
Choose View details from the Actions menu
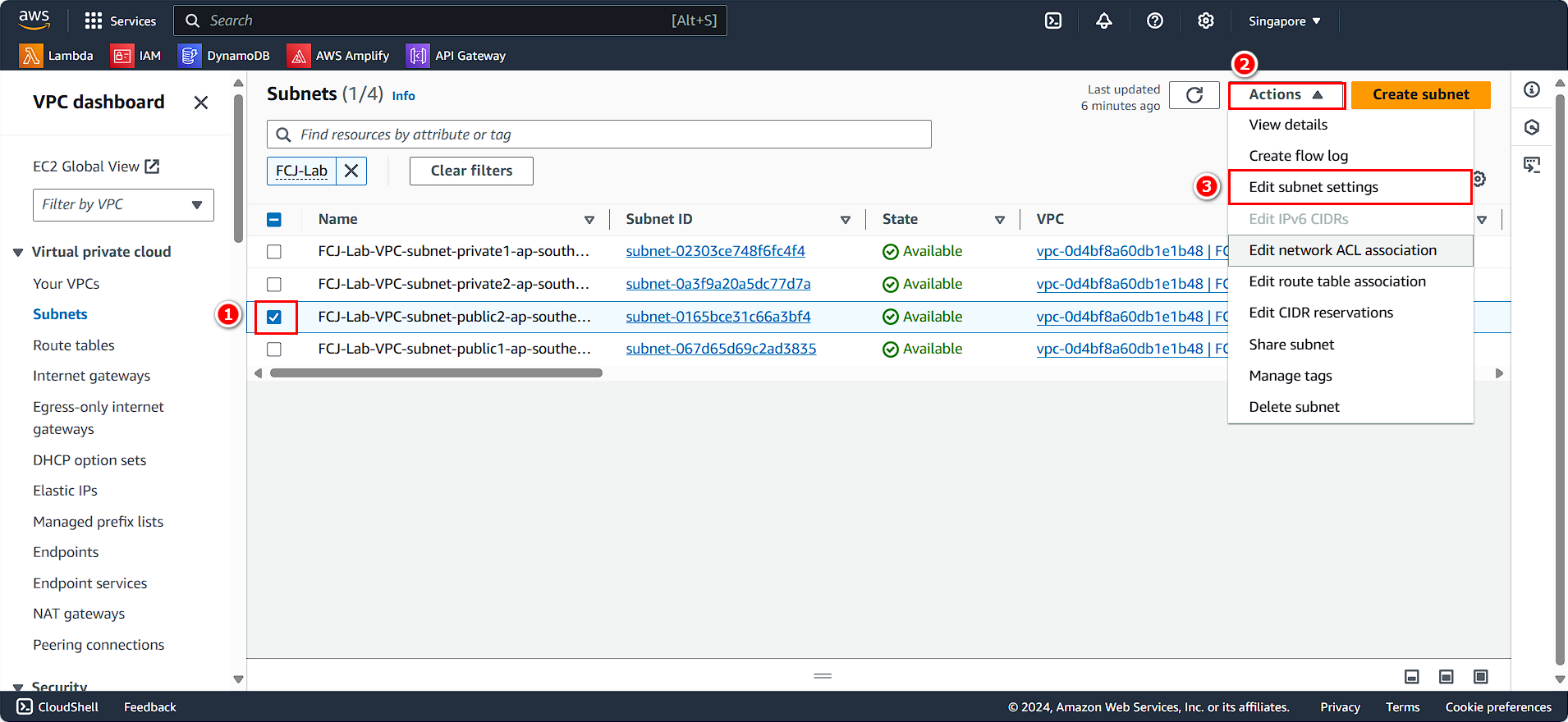(x=1350, y=125)
